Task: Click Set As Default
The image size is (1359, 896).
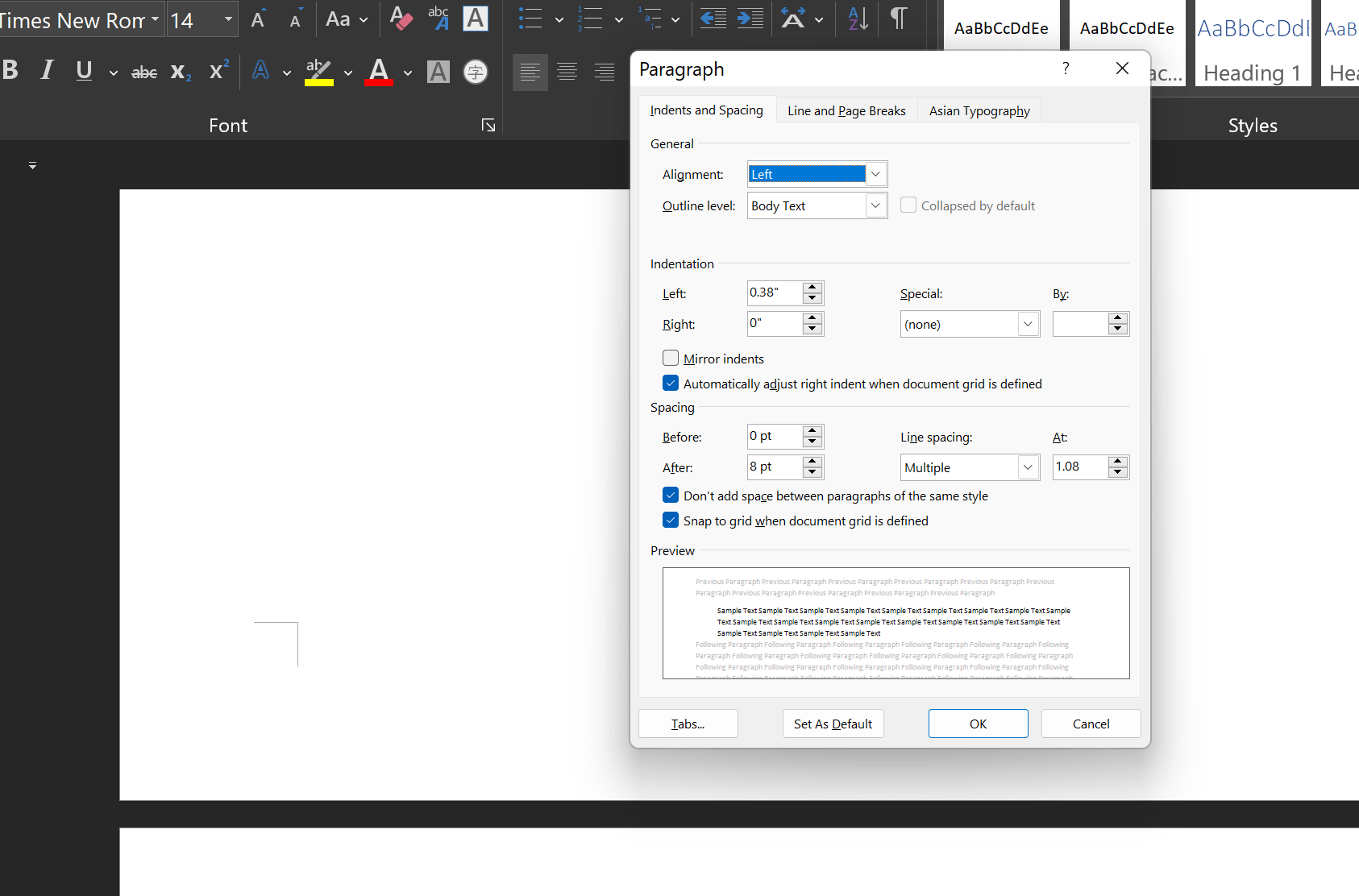Action: (833, 724)
